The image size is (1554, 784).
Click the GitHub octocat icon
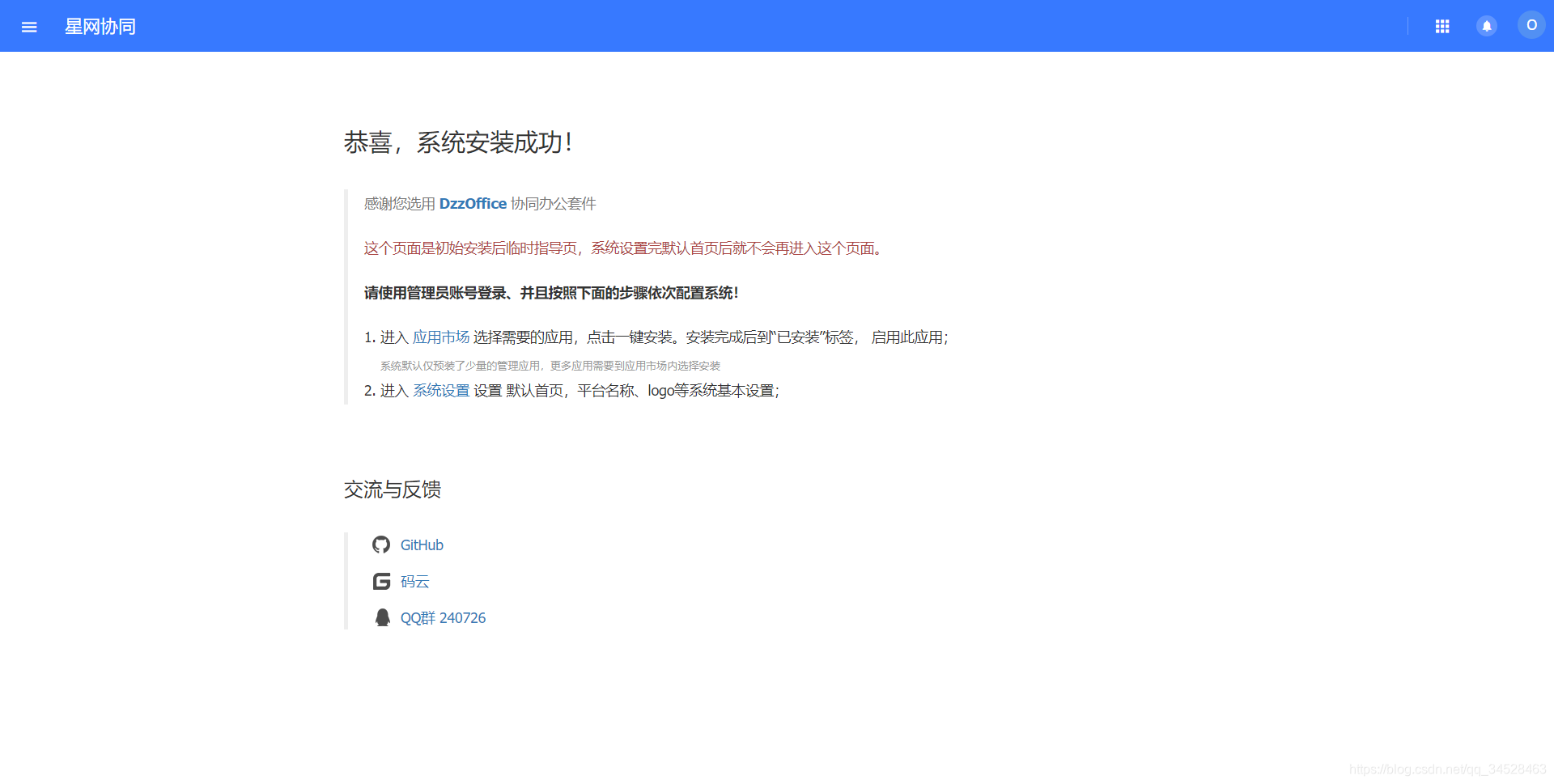point(381,545)
